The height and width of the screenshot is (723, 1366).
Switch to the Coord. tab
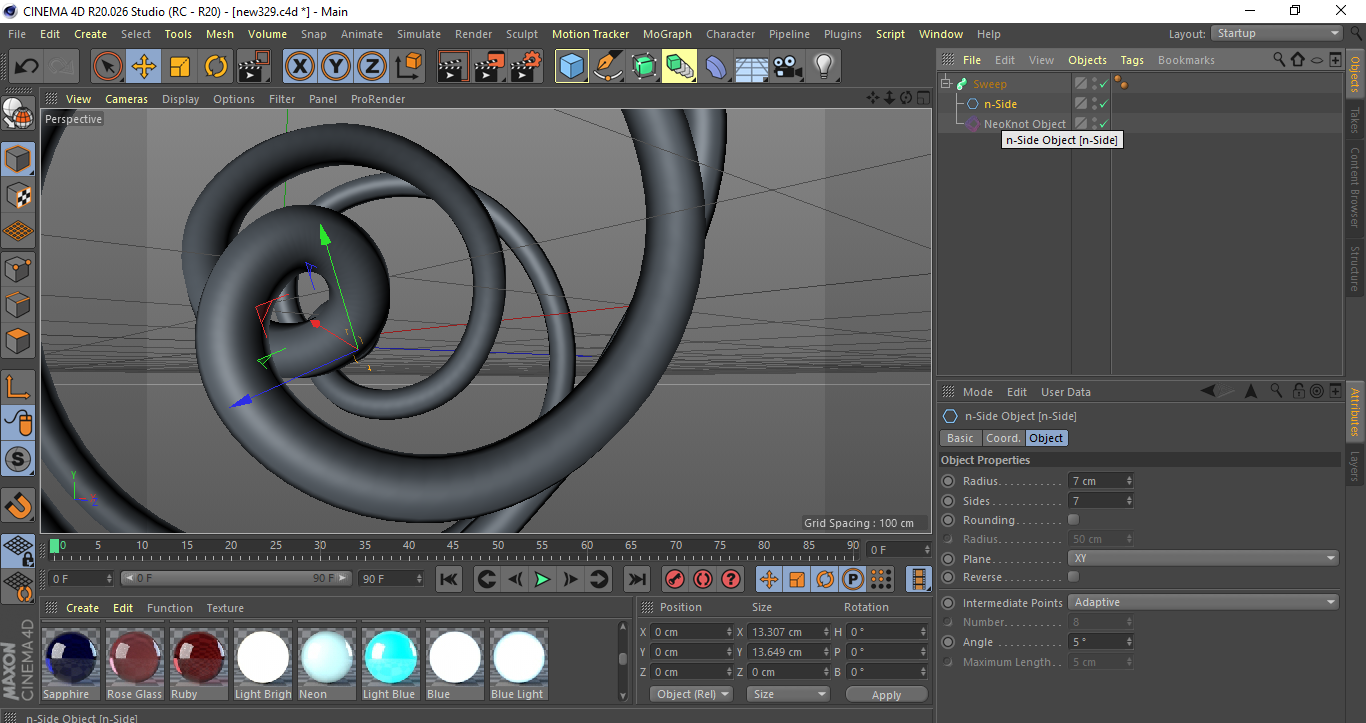(1003, 438)
